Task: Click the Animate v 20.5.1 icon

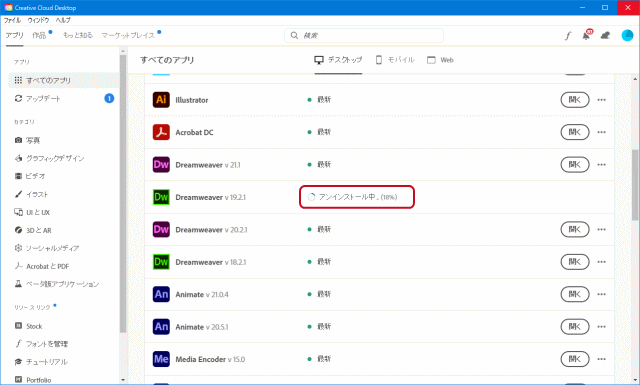Action: click(x=161, y=327)
